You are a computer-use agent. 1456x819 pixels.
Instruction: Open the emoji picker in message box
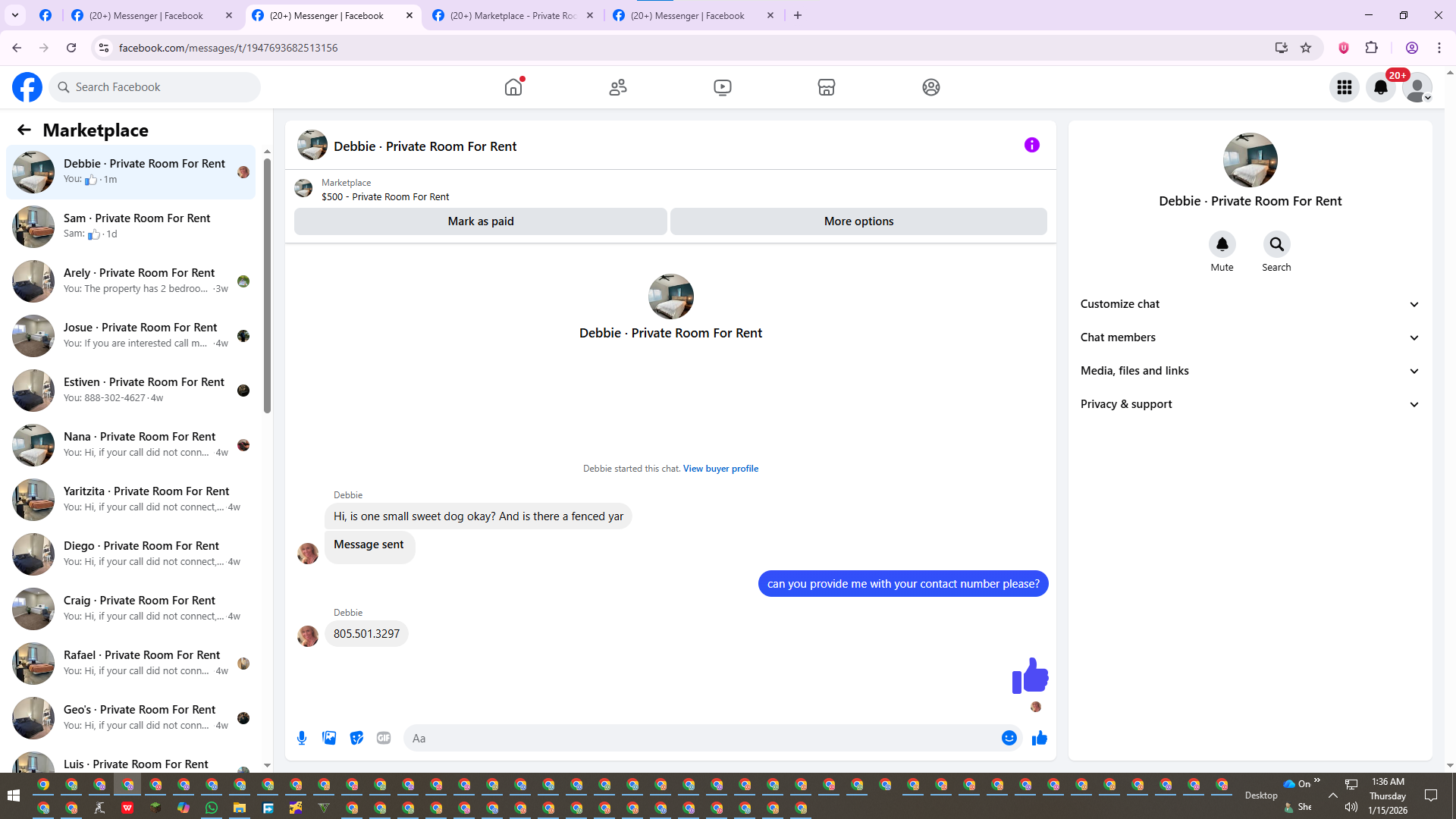[1009, 738]
